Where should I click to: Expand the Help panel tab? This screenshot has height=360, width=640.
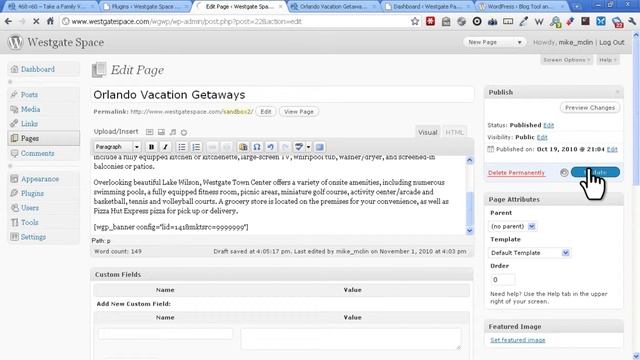[x=607, y=60]
